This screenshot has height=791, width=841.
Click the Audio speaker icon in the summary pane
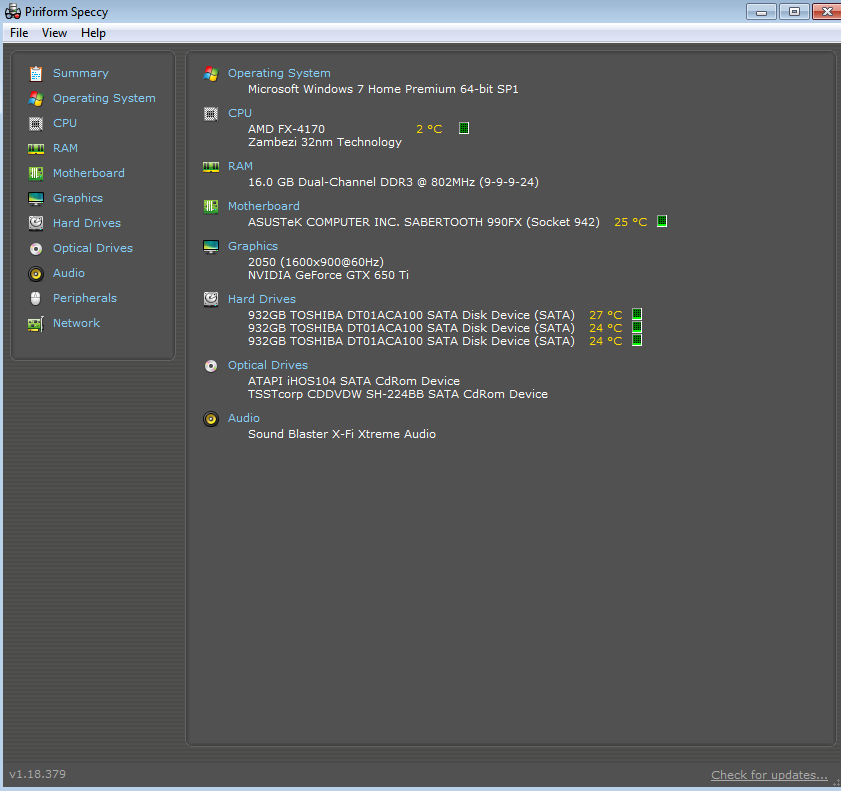click(211, 419)
